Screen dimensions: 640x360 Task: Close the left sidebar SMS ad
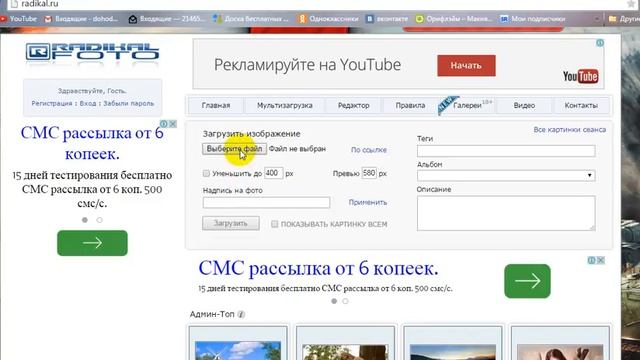pos(173,124)
